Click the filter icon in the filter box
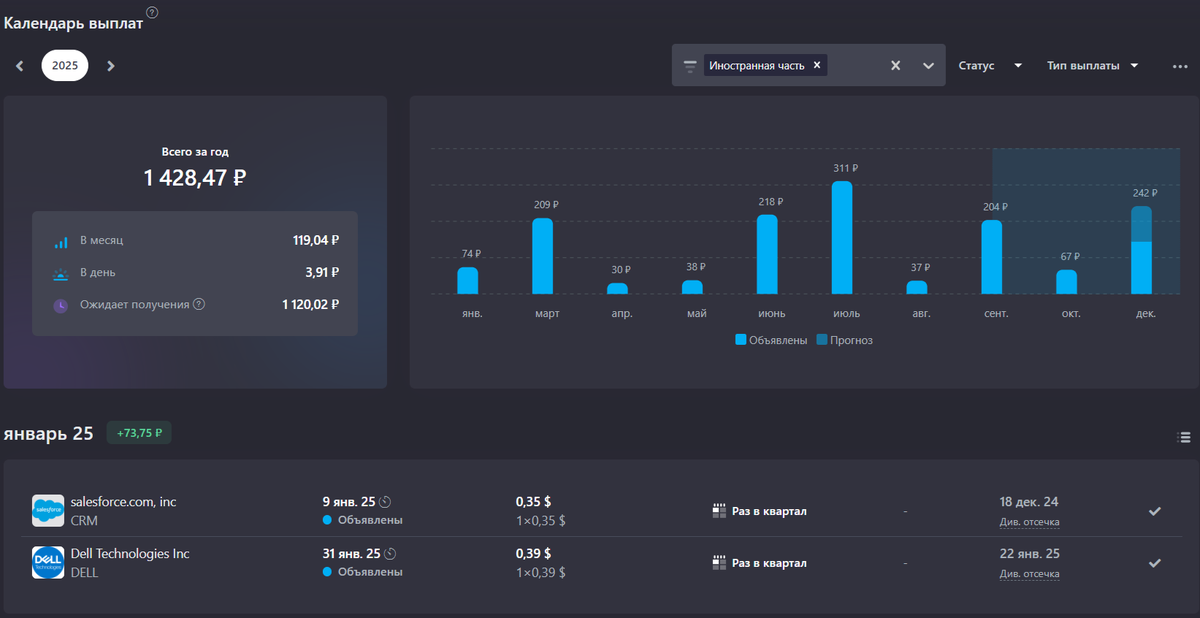 click(x=689, y=66)
